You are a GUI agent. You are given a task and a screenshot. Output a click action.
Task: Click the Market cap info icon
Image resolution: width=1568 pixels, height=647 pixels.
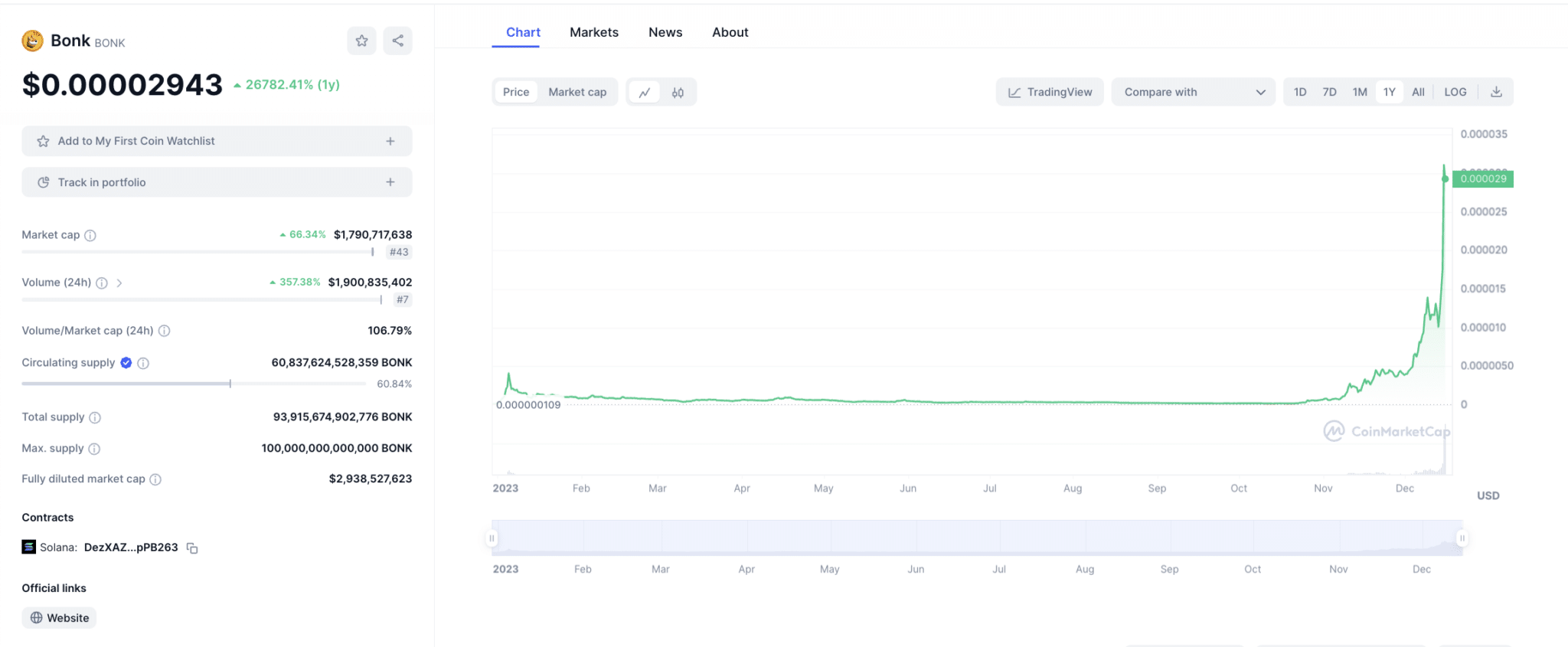[90, 235]
